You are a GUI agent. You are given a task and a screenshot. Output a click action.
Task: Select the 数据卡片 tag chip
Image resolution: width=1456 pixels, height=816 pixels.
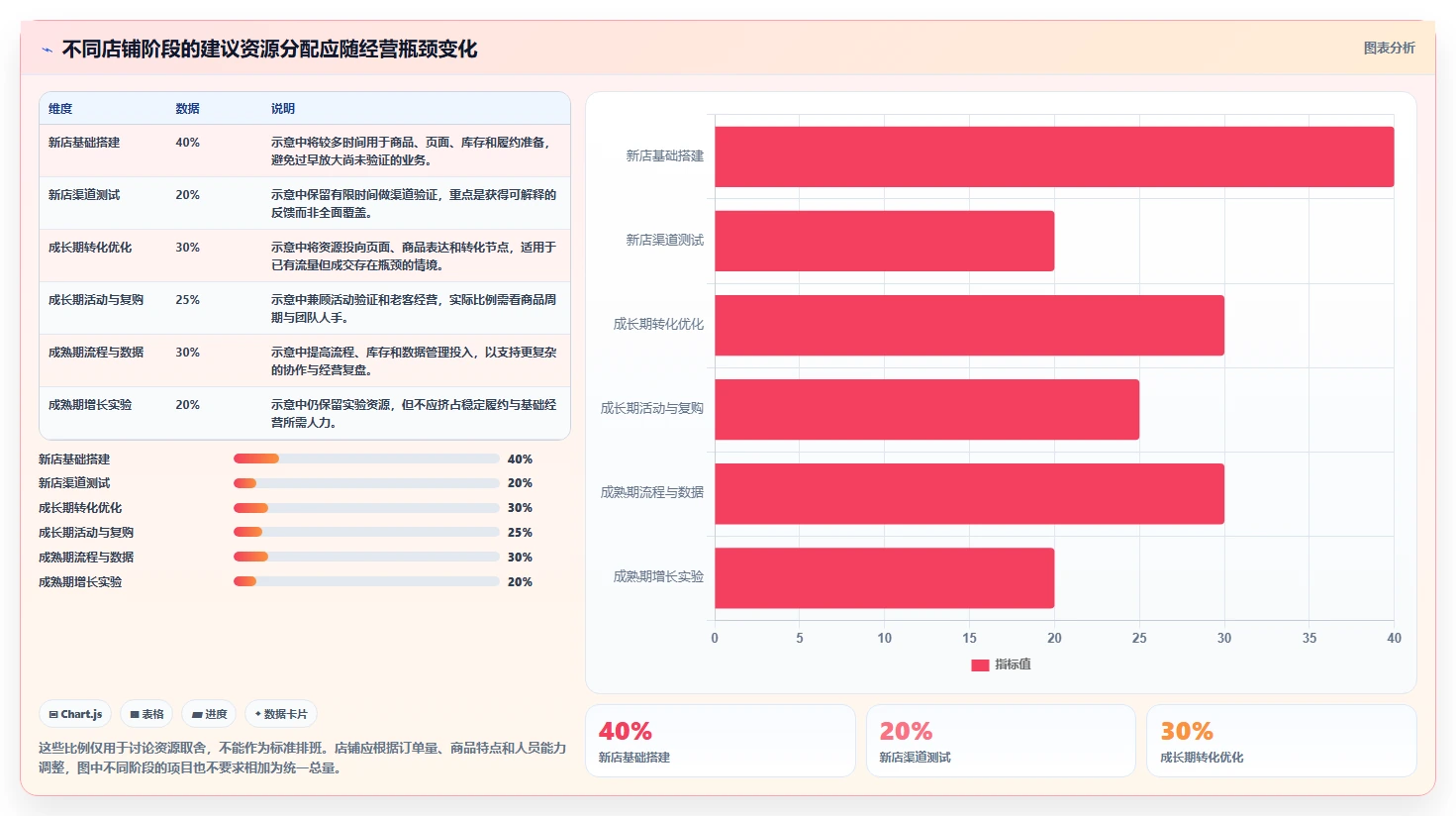click(x=281, y=714)
